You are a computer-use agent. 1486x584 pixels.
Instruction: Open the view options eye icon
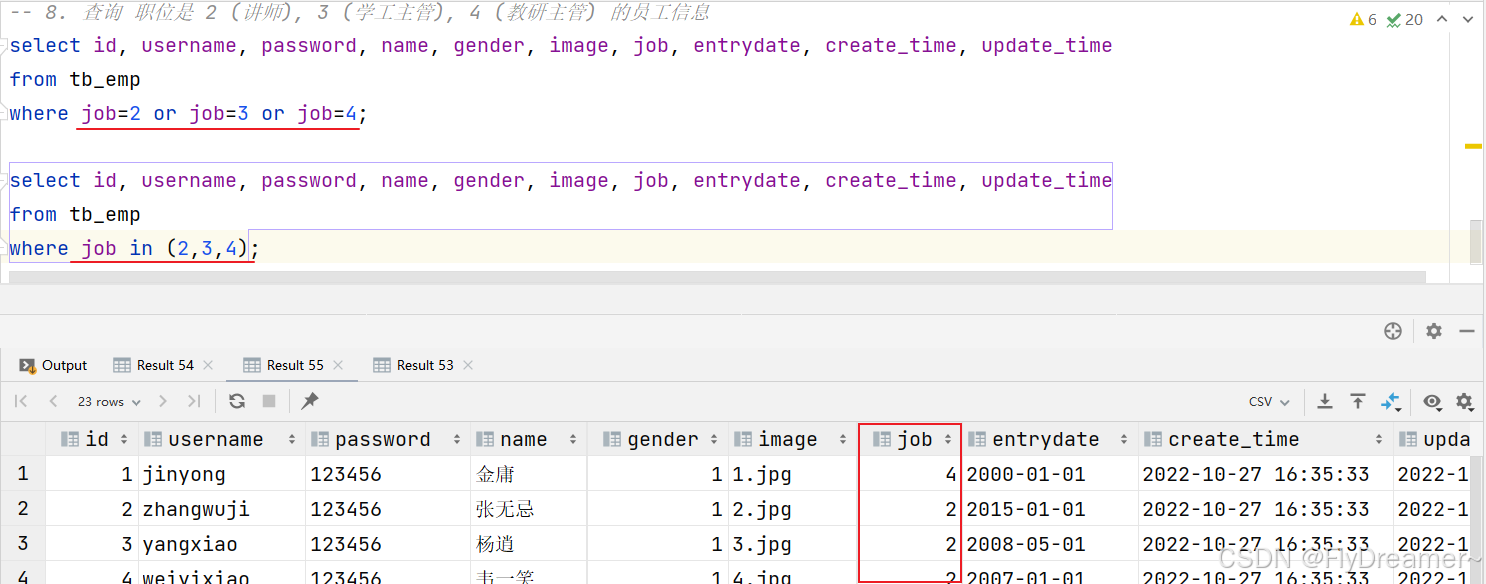tap(1432, 402)
